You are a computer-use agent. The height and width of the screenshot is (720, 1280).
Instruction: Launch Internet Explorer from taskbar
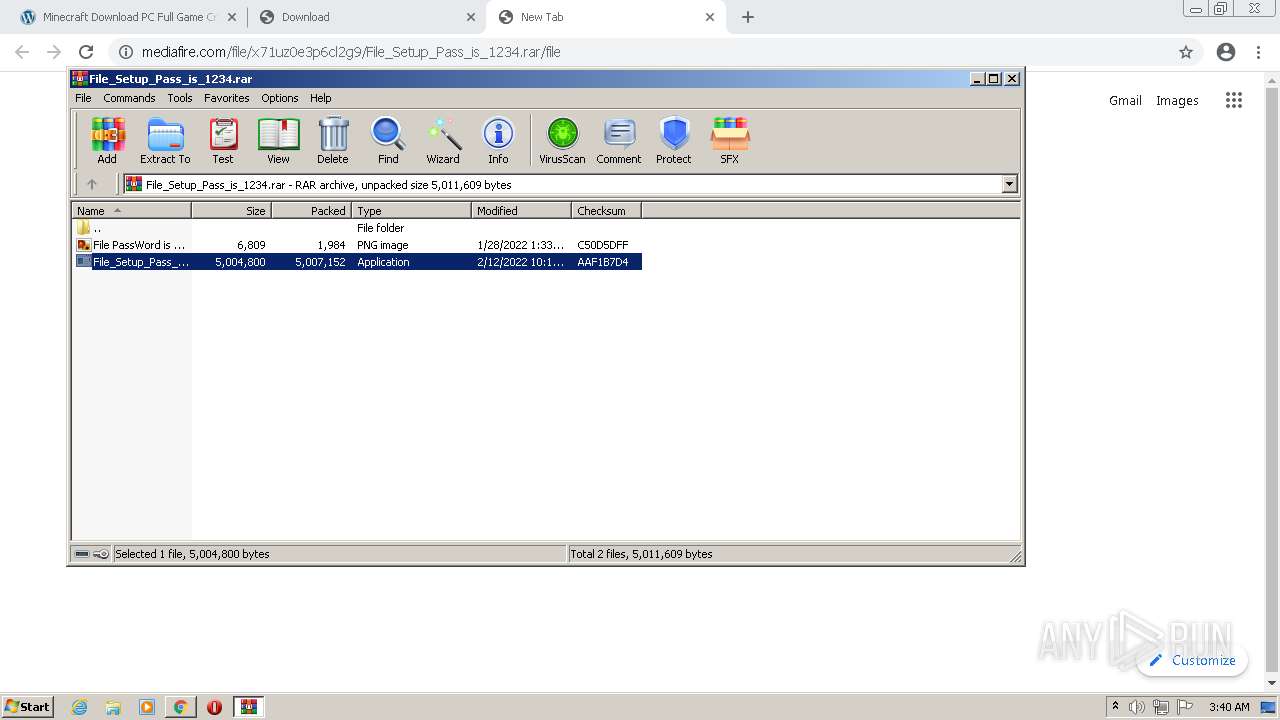80,707
